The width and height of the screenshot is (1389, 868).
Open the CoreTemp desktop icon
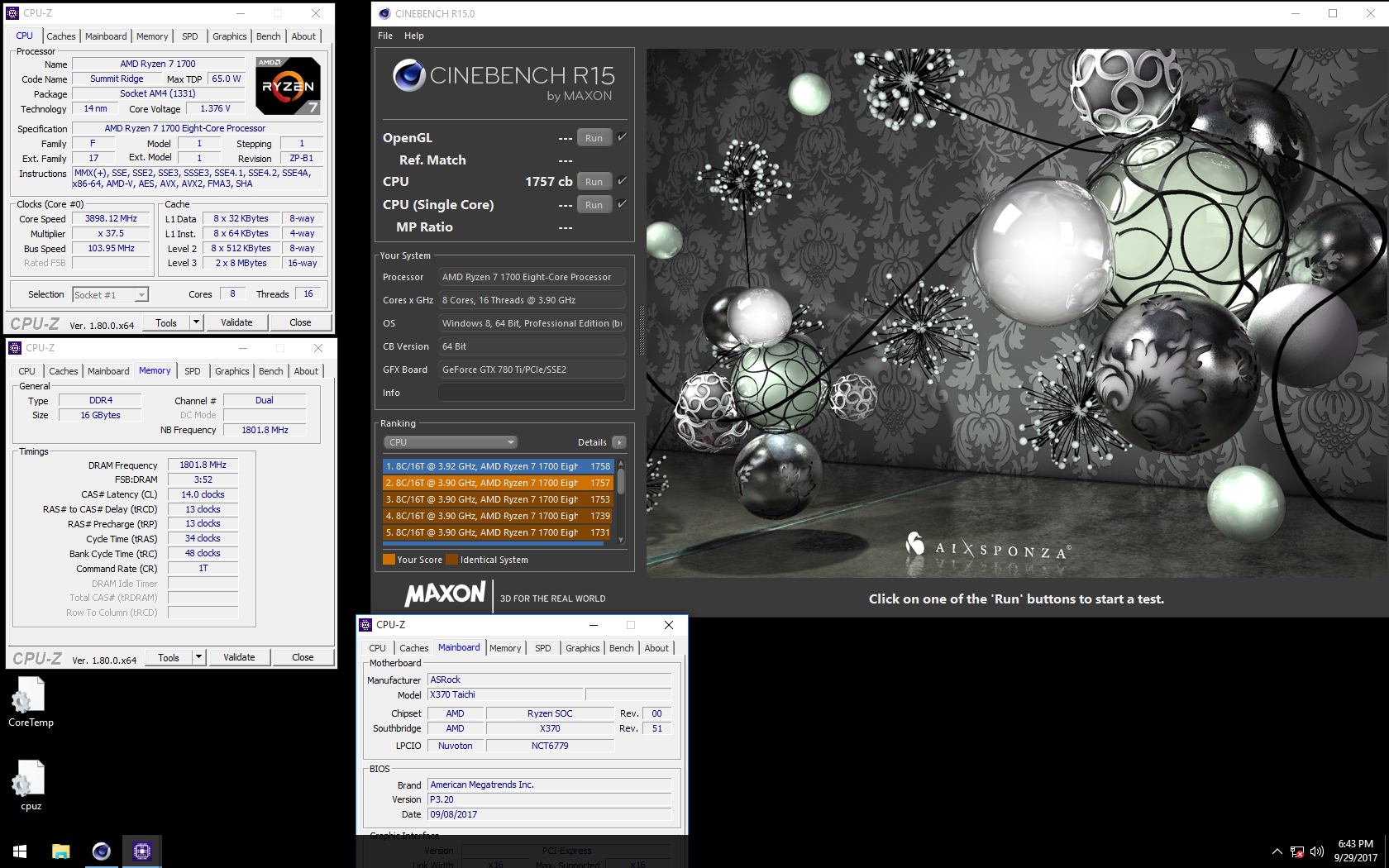[31, 701]
